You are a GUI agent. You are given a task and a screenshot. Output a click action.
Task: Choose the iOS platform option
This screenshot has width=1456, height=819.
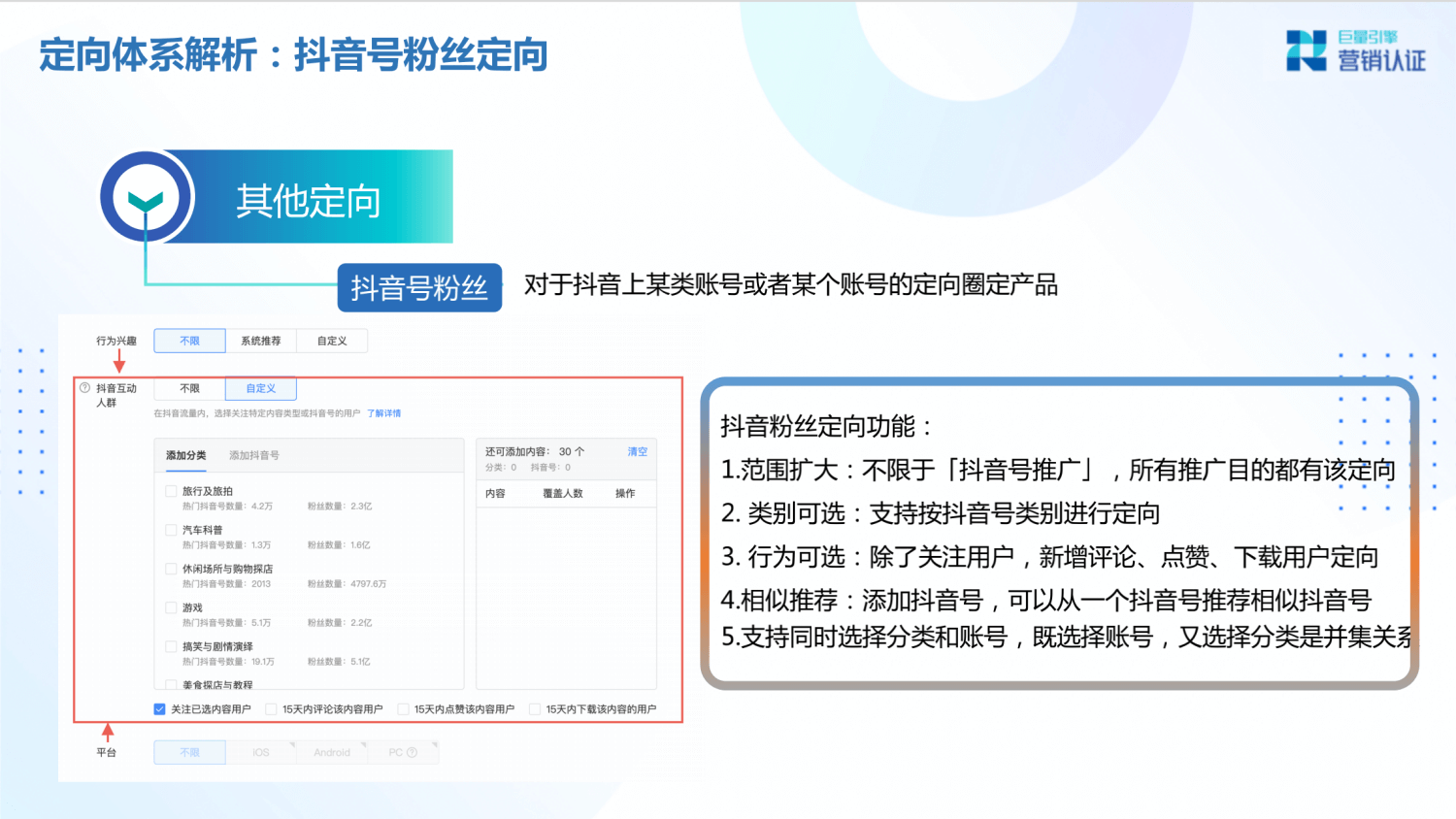(261, 752)
